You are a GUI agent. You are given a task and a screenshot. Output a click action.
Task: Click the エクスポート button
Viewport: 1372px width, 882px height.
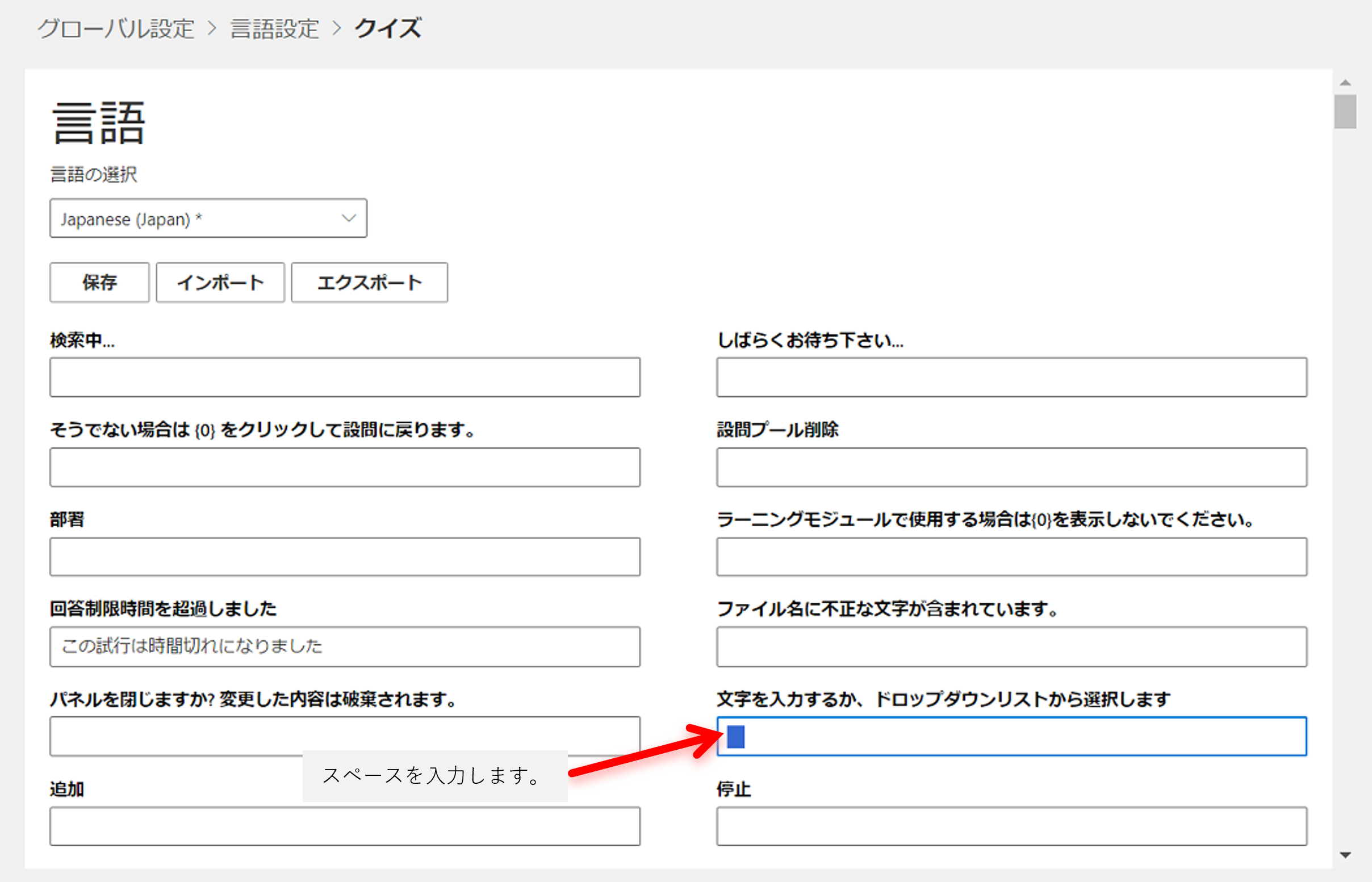coord(370,282)
